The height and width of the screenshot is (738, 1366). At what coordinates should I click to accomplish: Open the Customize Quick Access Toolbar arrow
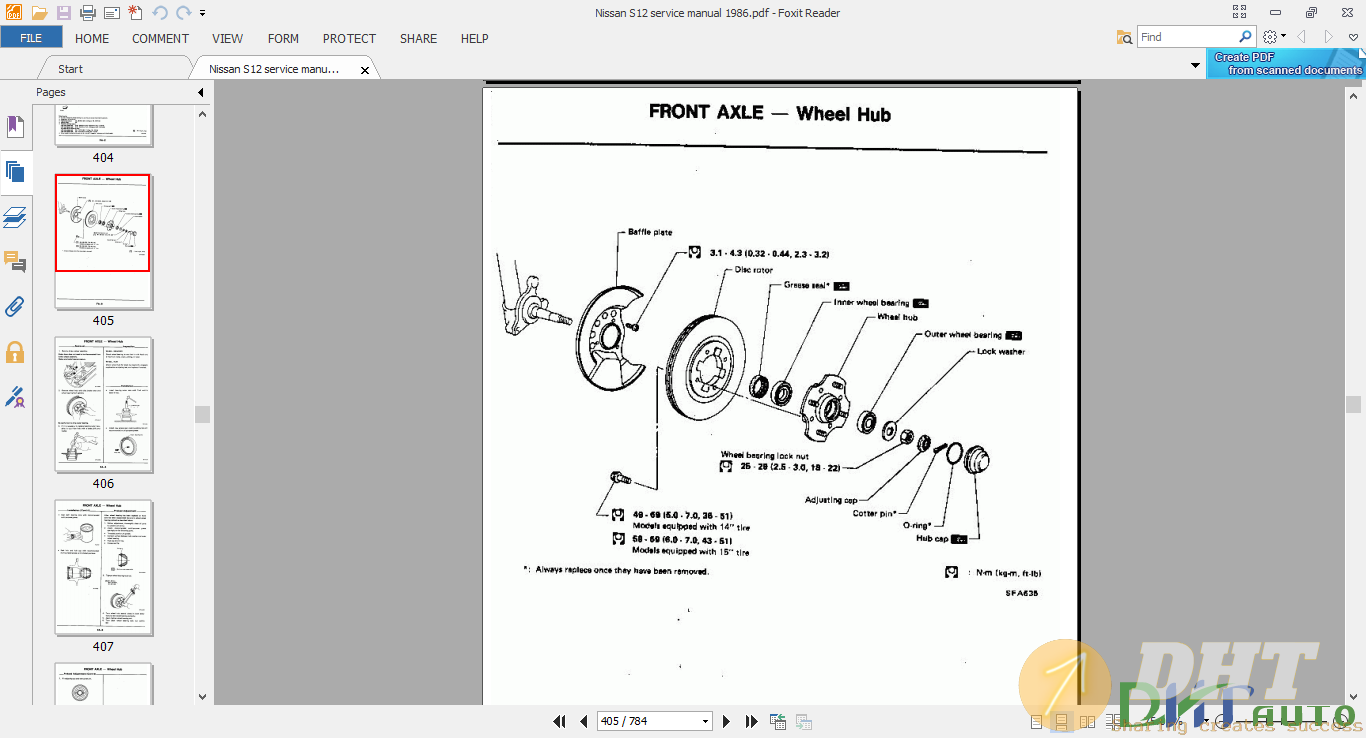point(202,14)
